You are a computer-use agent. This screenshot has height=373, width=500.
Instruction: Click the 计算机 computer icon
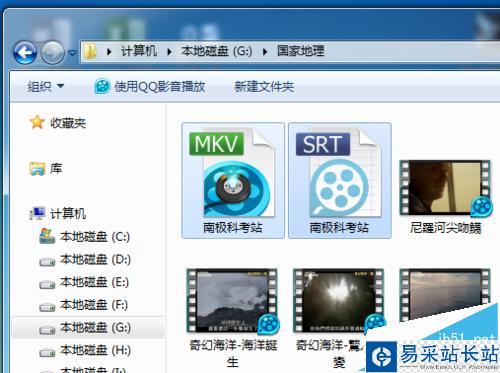(x=37, y=213)
